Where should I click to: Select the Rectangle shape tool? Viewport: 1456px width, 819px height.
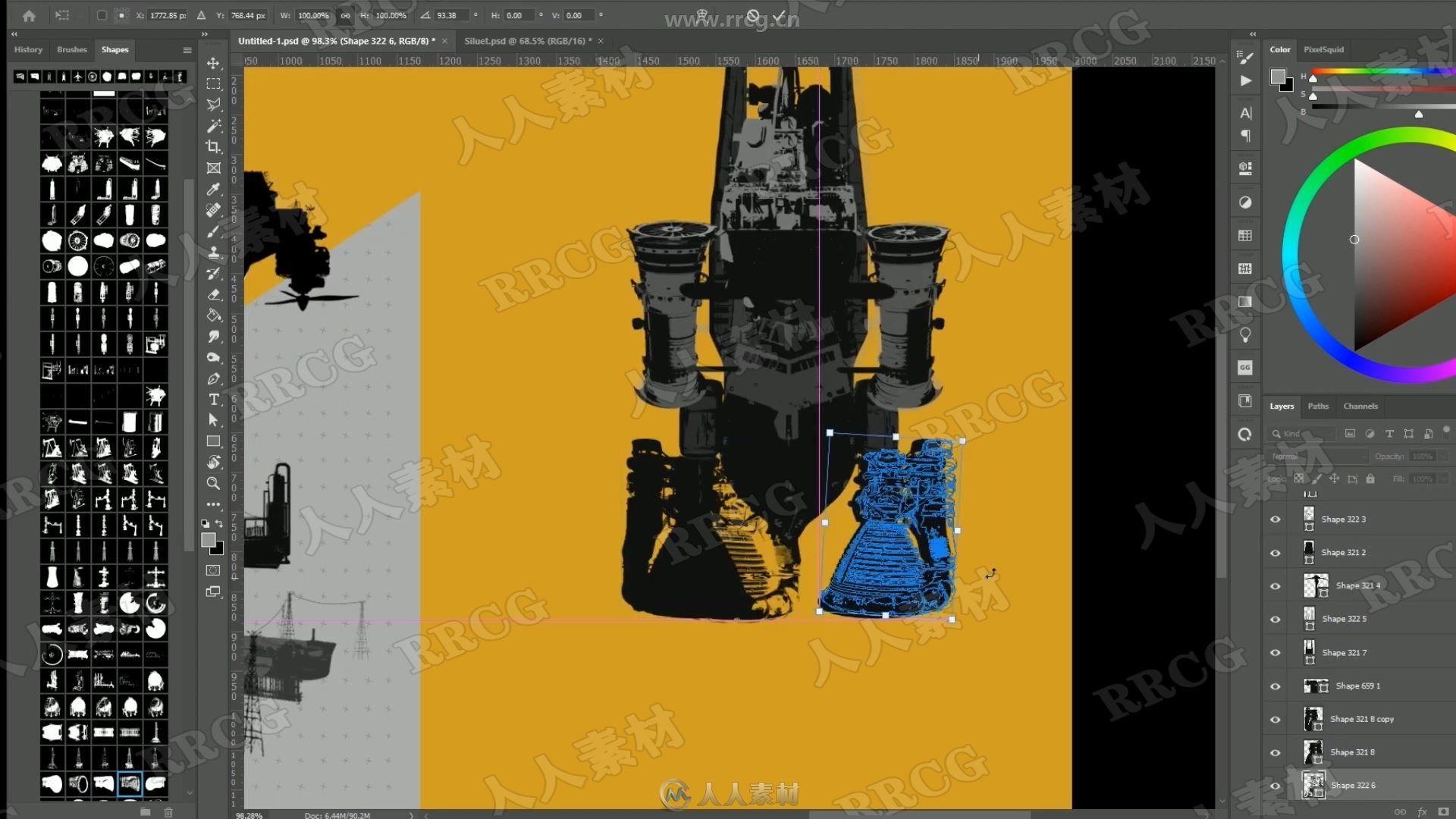(x=214, y=441)
